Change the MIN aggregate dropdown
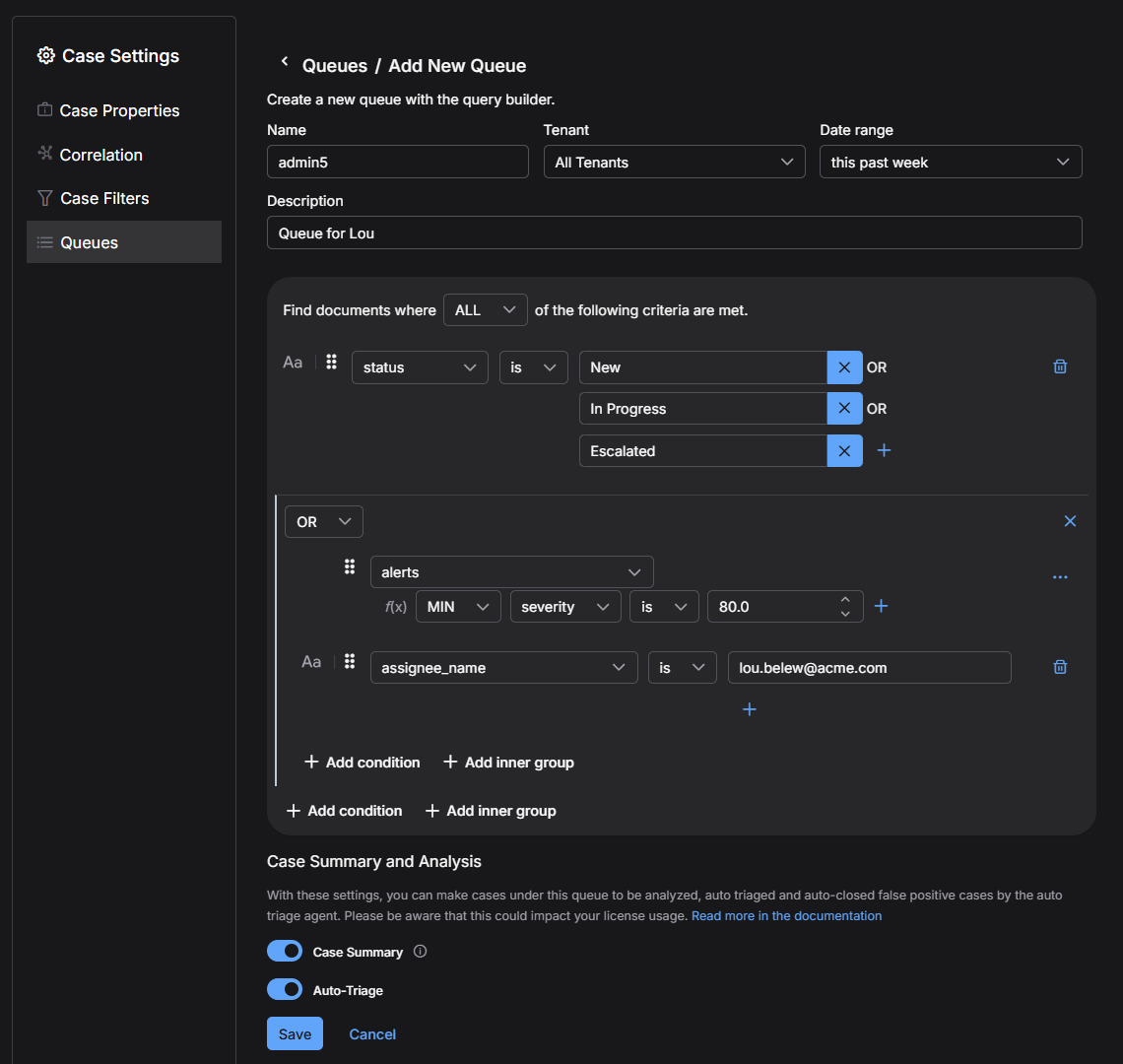 click(458, 607)
